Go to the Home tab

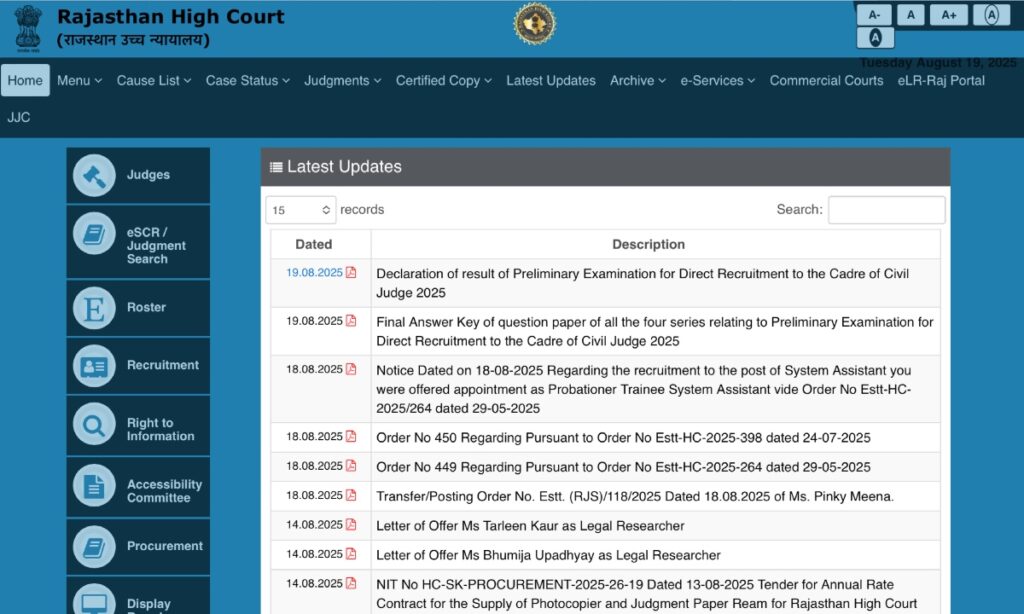pos(25,81)
